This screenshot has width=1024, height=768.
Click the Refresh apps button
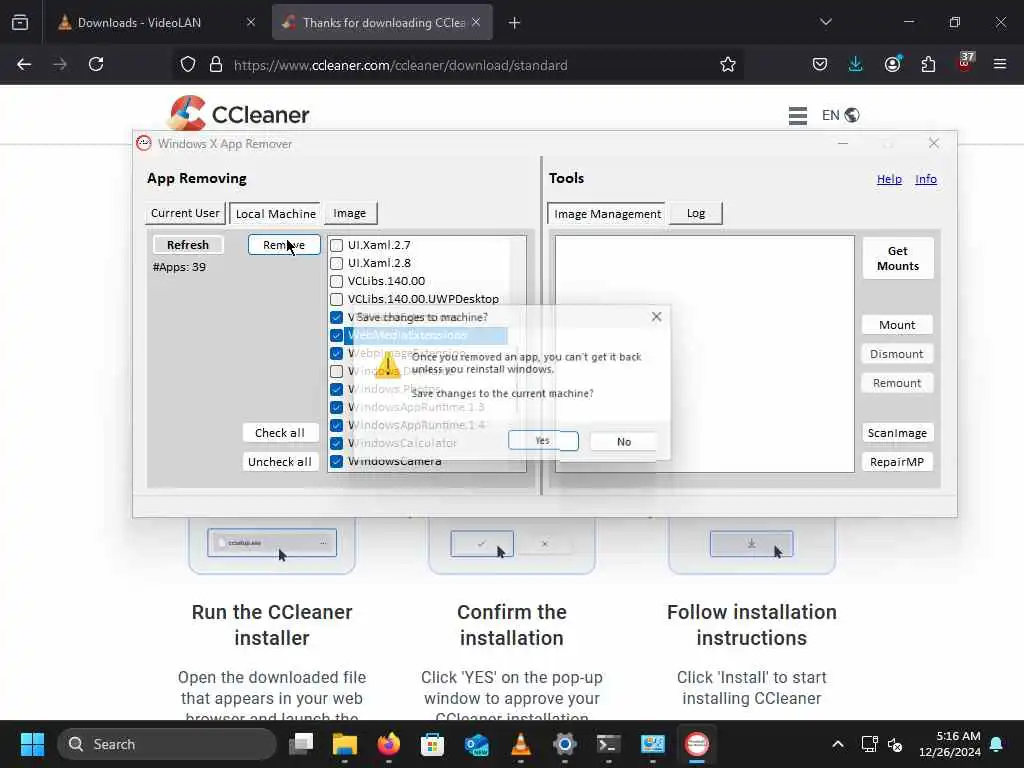pos(188,245)
